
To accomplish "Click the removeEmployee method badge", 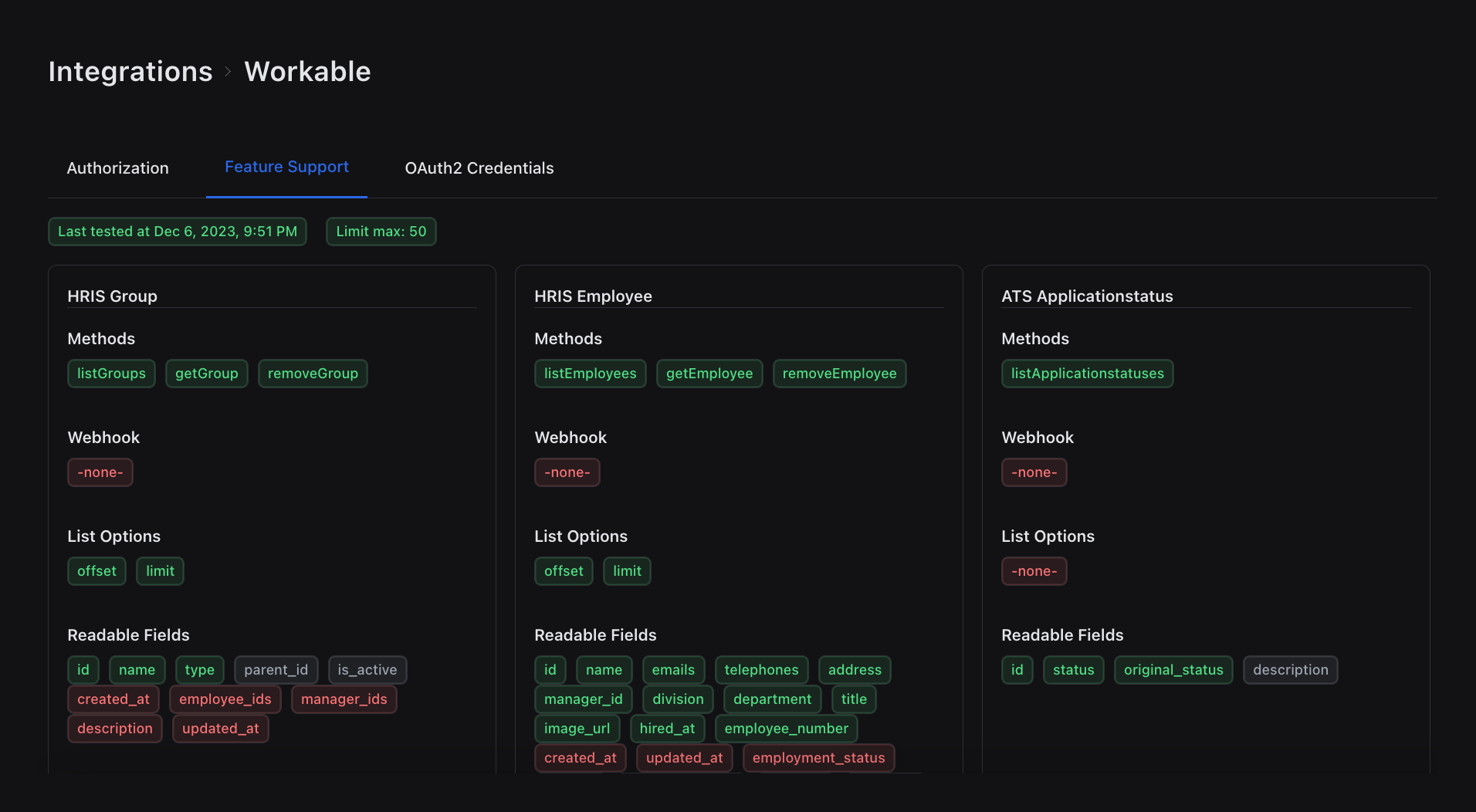I will tap(839, 373).
